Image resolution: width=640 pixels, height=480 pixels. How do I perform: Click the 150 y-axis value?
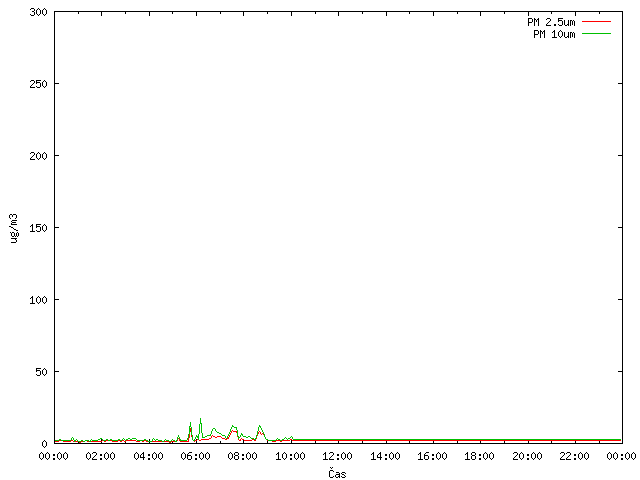pos(38,228)
